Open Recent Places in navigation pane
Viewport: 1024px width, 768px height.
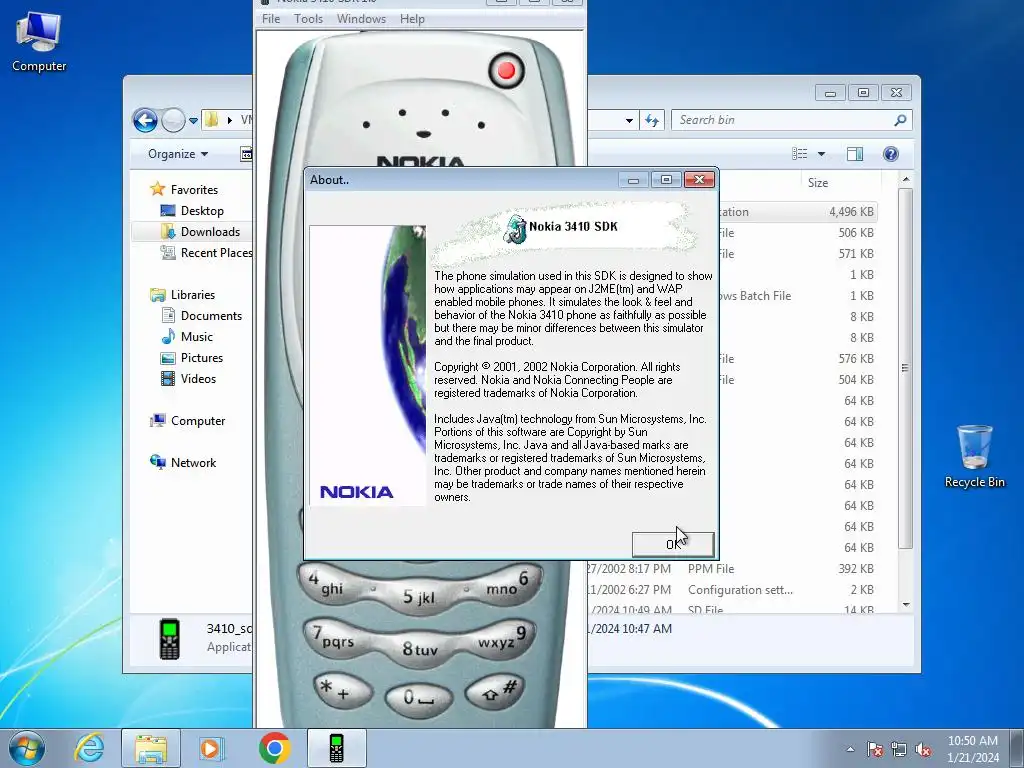click(217, 253)
